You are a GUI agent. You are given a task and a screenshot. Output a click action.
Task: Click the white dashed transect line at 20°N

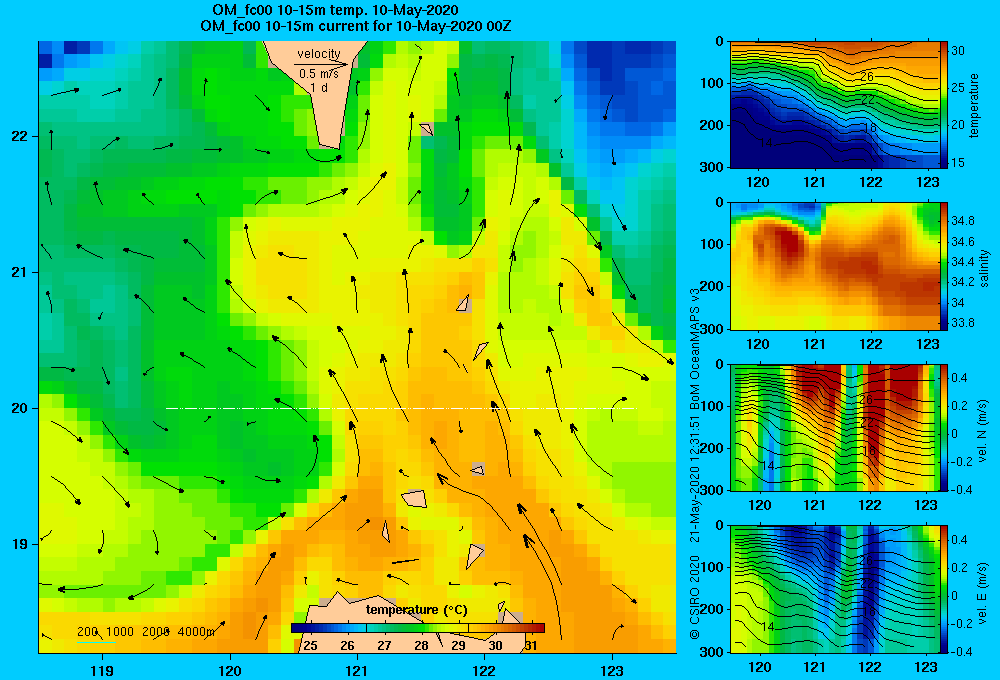click(x=401, y=408)
